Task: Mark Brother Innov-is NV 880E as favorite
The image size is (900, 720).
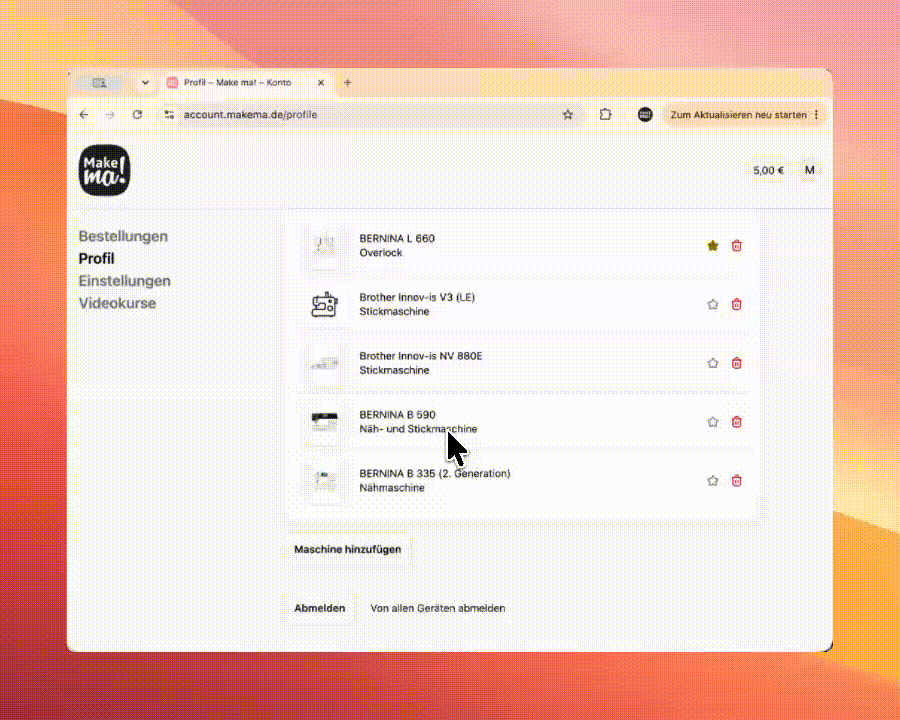Action: pos(712,363)
